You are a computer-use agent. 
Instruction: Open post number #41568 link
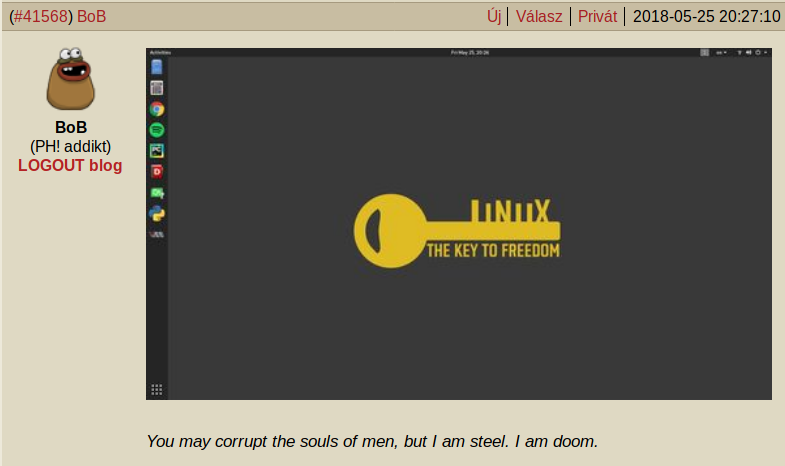pos(40,17)
